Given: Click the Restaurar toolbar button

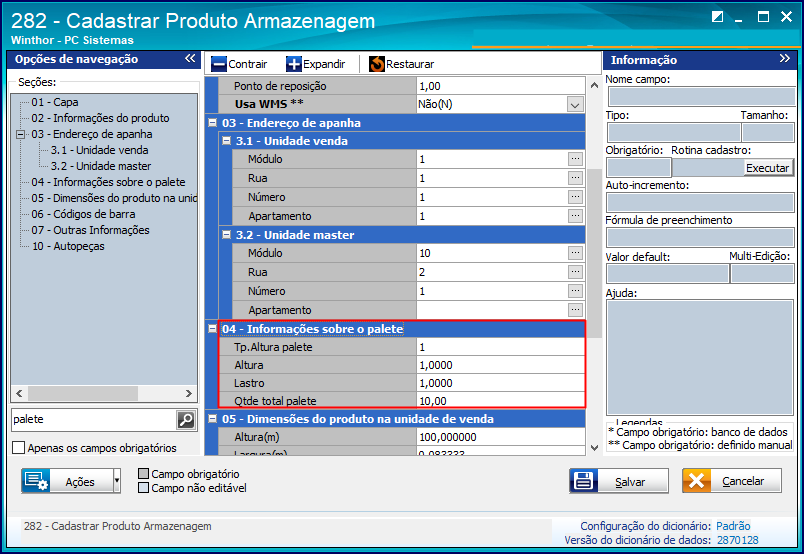Looking at the screenshot, I should tap(401, 64).
